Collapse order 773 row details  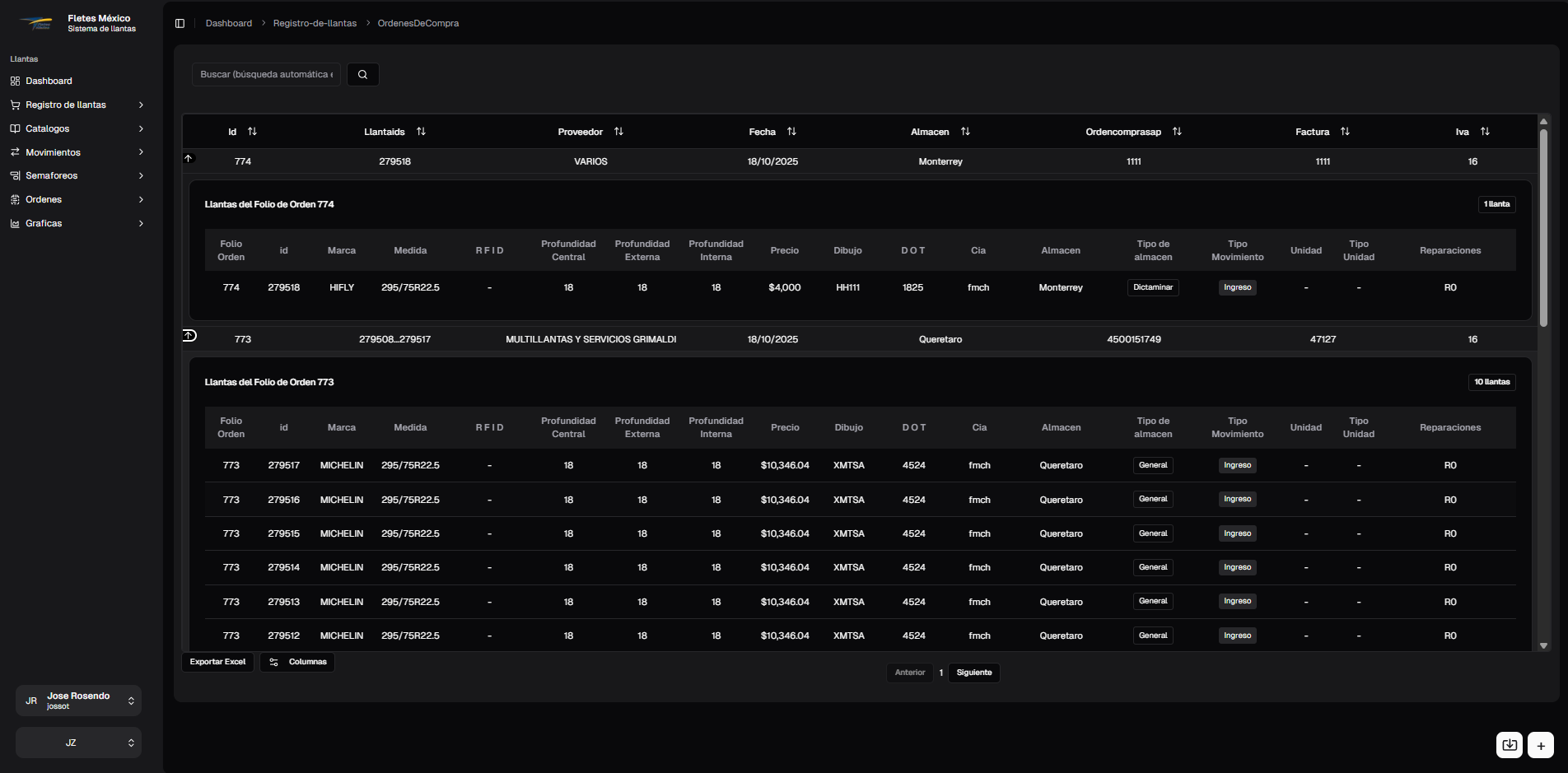point(189,336)
